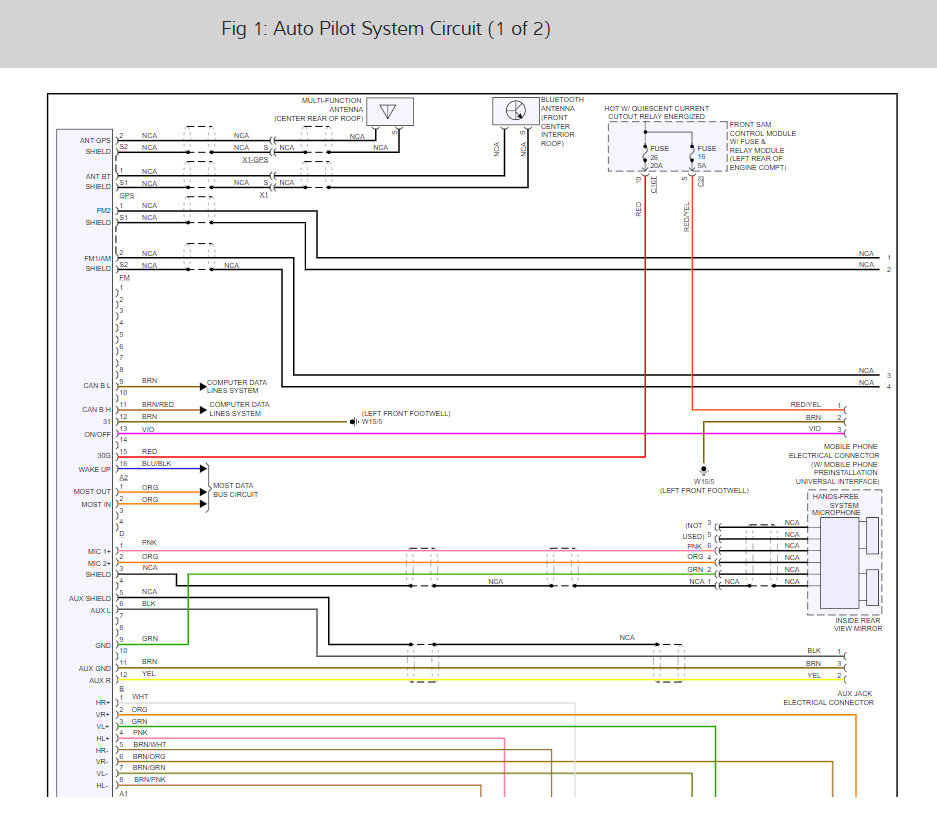Click the figure title 'Fig 1: Auto Pilot System Circuit'

[x=386, y=29]
